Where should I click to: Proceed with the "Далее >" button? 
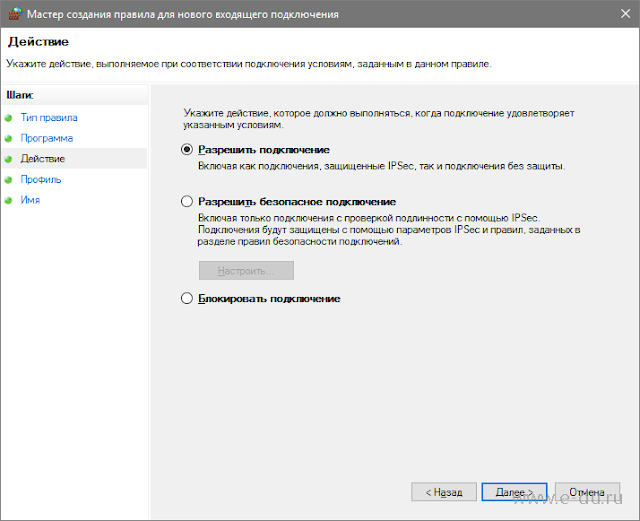pyautogui.click(x=514, y=492)
